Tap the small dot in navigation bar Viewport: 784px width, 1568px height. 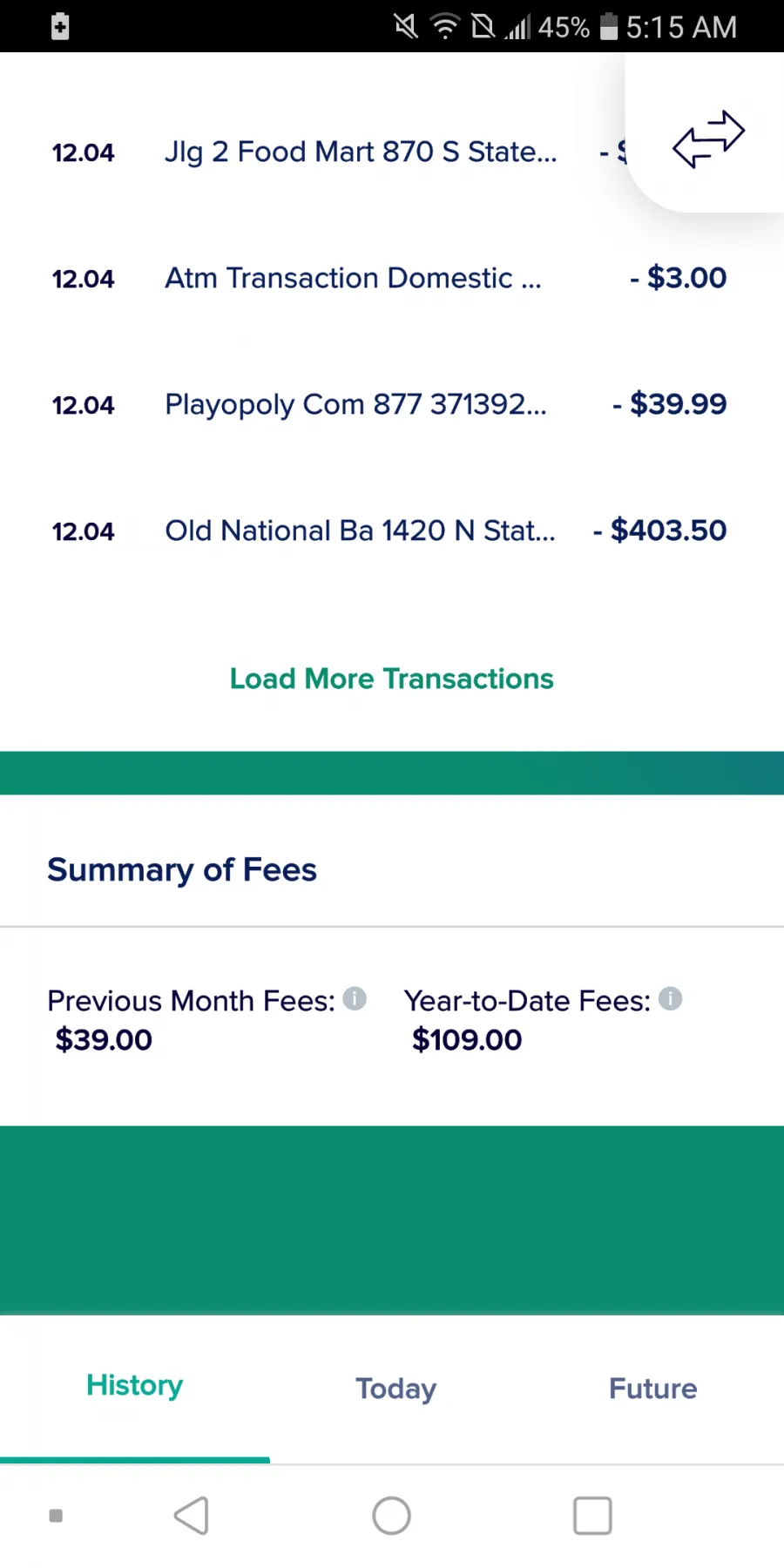pyautogui.click(x=56, y=1516)
